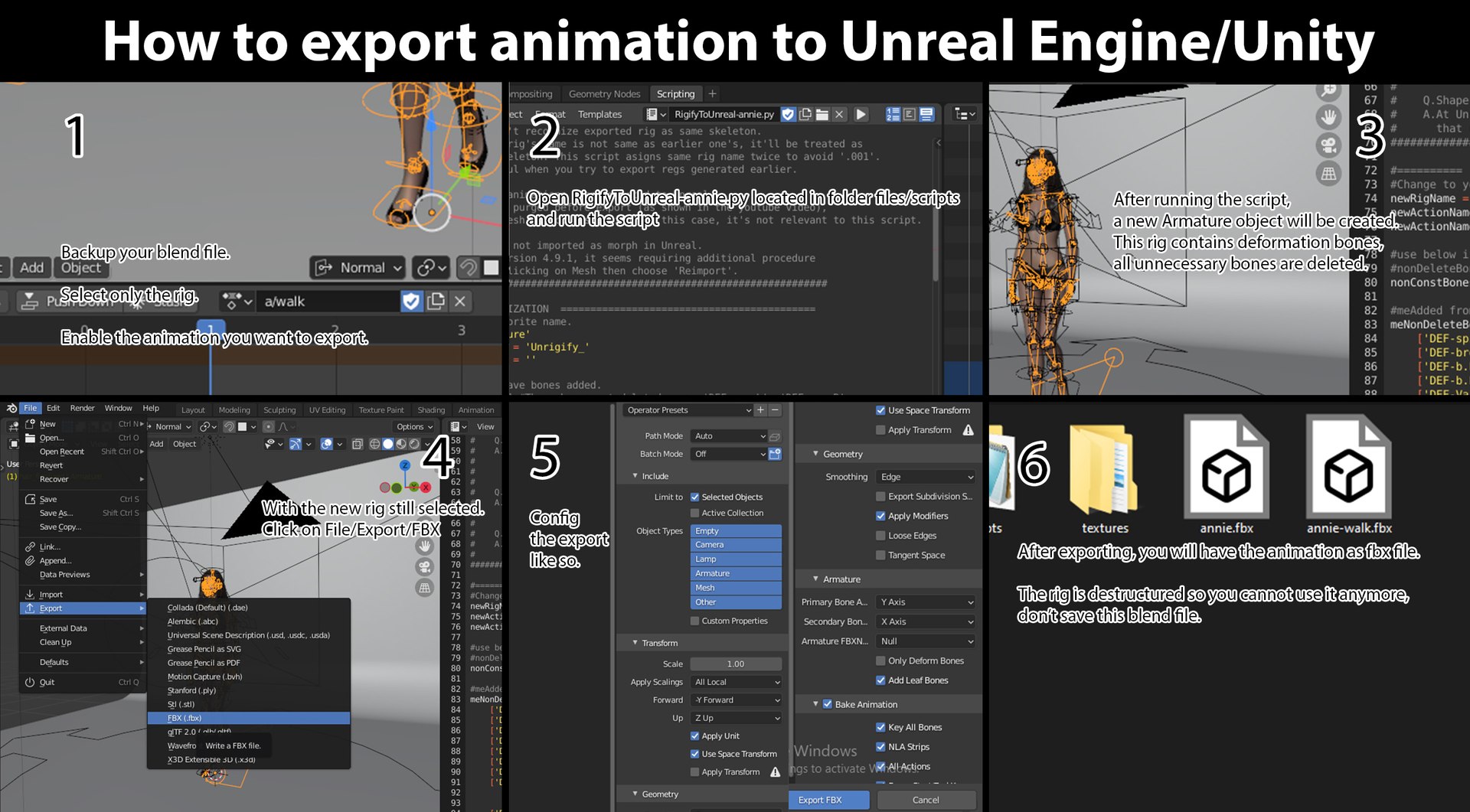Toggle line numbers in the text editor

tap(893, 114)
